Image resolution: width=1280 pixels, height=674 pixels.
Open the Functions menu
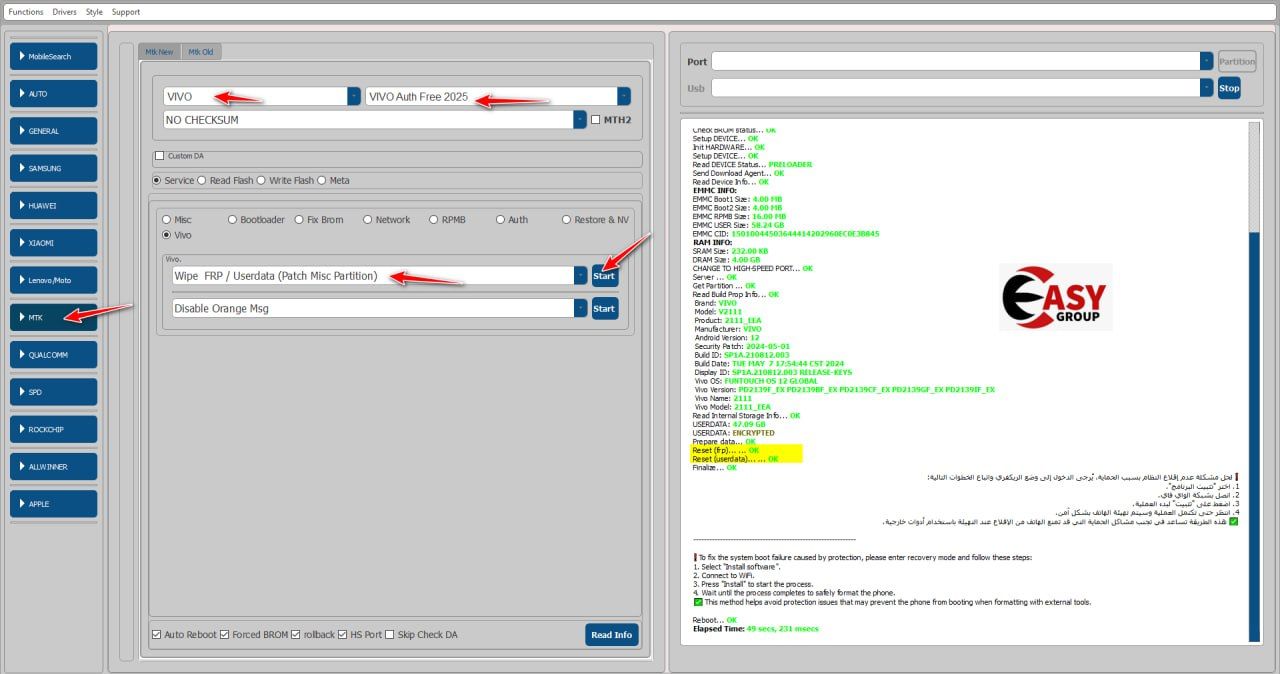pyautogui.click(x=26, y=12)
